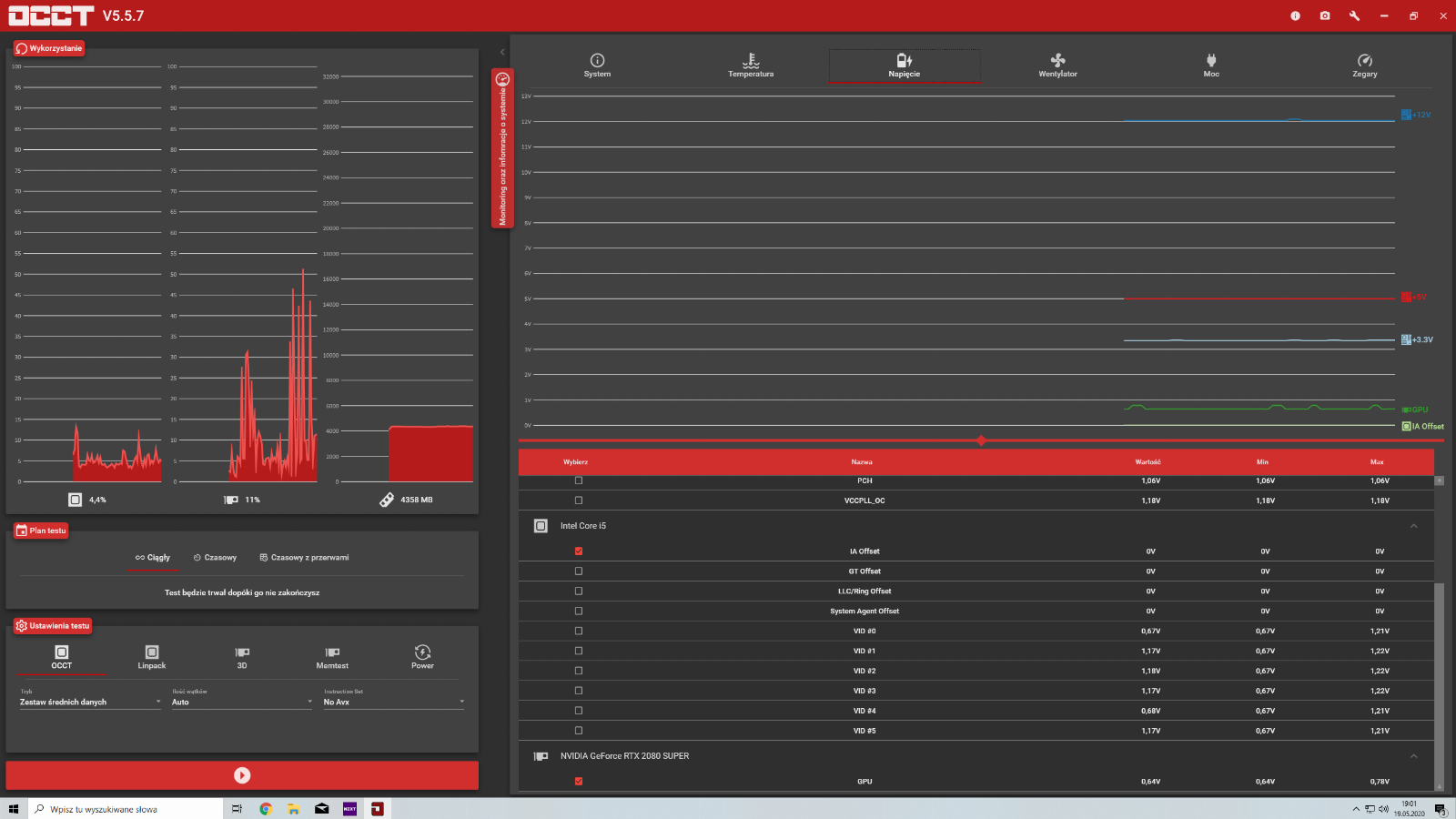Viewport: 1456px width, 819px height.
Task: Toggle the IA Offset legend icon
Action: 1406,426
